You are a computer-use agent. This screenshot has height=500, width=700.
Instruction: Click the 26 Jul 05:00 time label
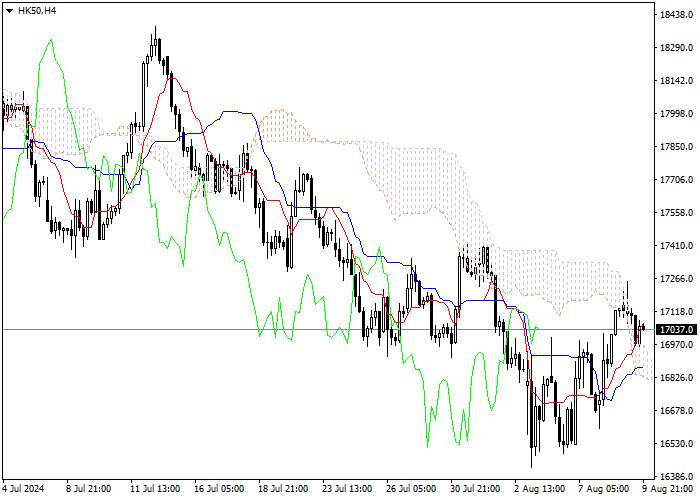point(411,489)
